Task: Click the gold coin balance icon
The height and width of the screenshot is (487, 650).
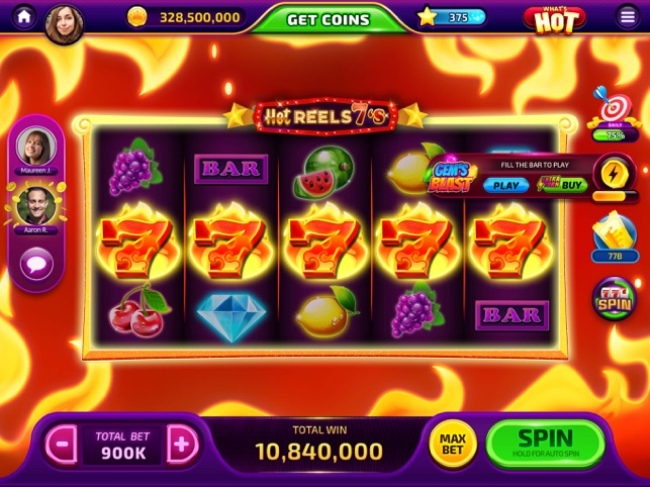Action: pos(137,17)
